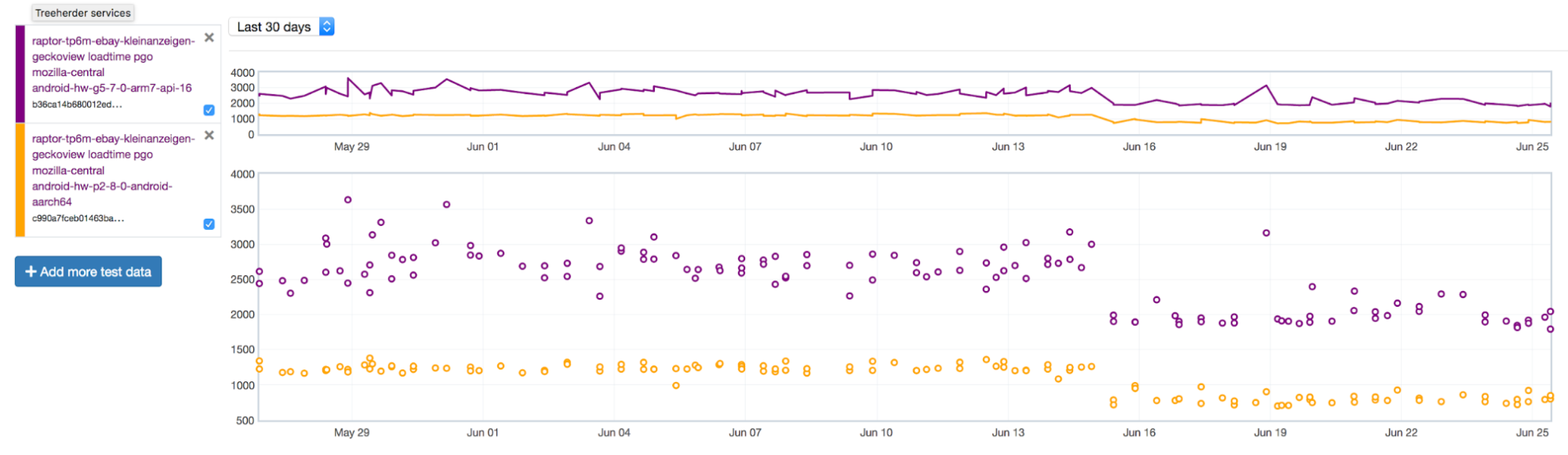Click the plus icon on Add more test data
Screen dimensions: 1568x455
[31, 272]
